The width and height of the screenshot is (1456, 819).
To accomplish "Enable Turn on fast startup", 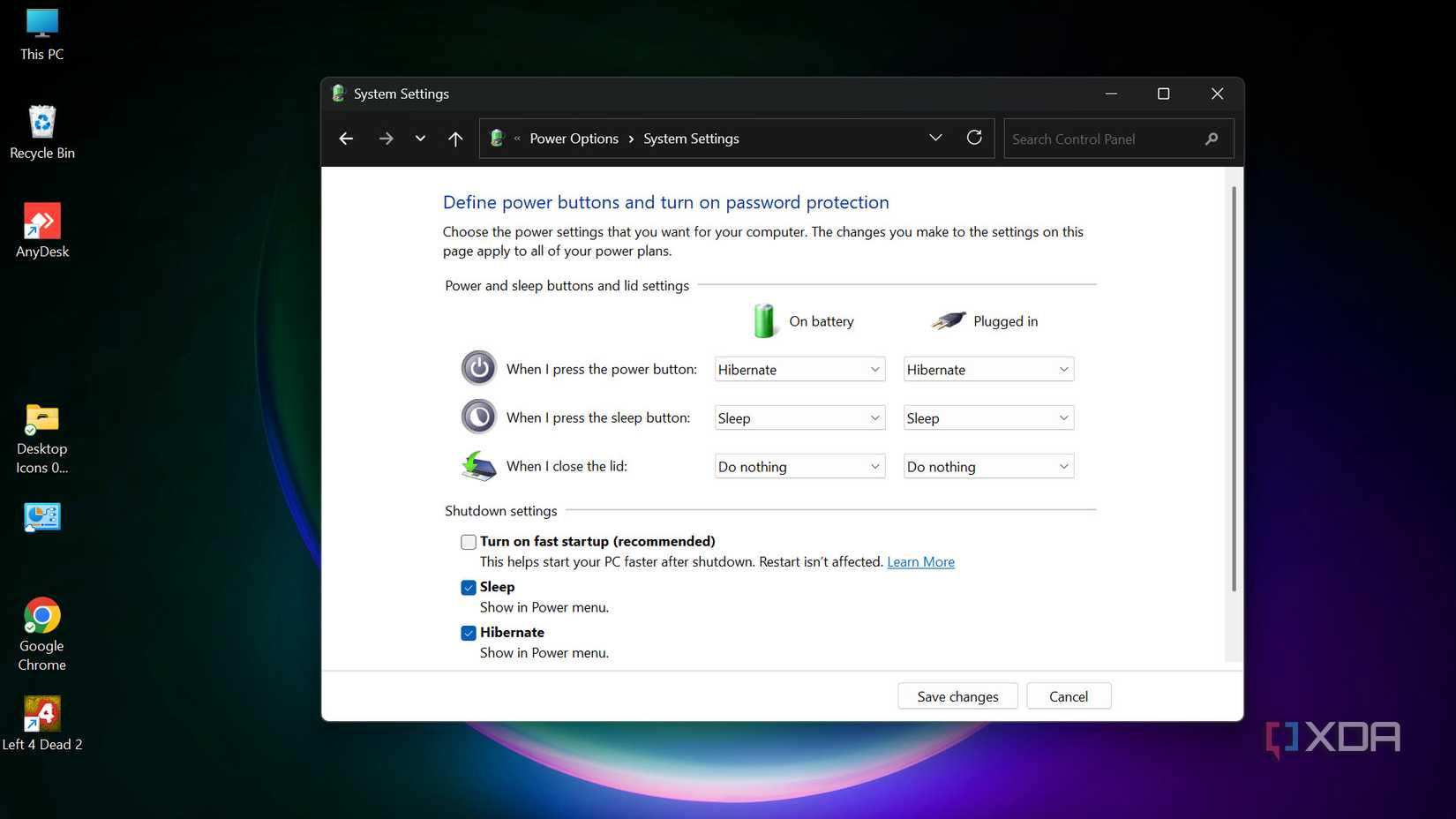I will (x=468, y=541).
